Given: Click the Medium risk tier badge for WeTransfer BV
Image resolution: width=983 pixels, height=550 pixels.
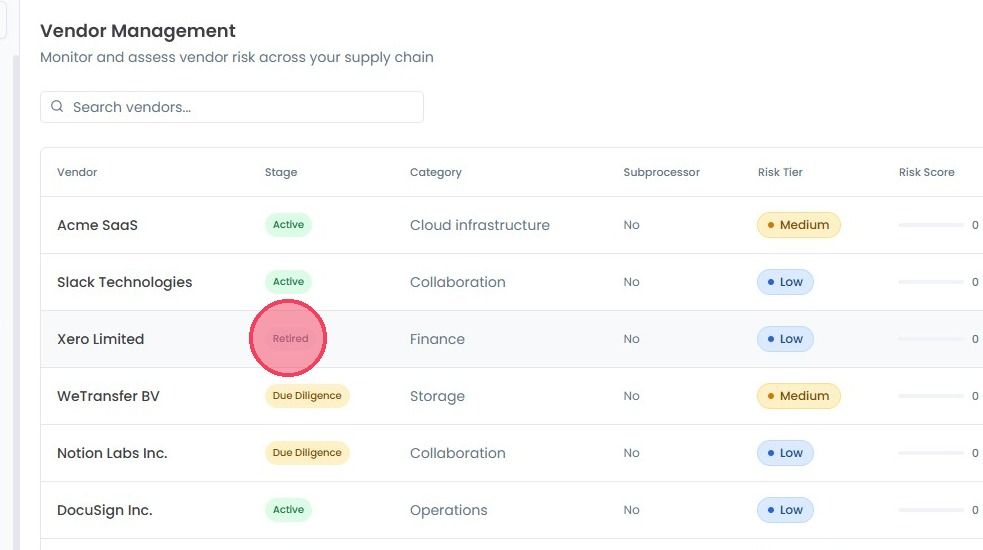Looking at the screenshot, I should click(x=799, y=396).
